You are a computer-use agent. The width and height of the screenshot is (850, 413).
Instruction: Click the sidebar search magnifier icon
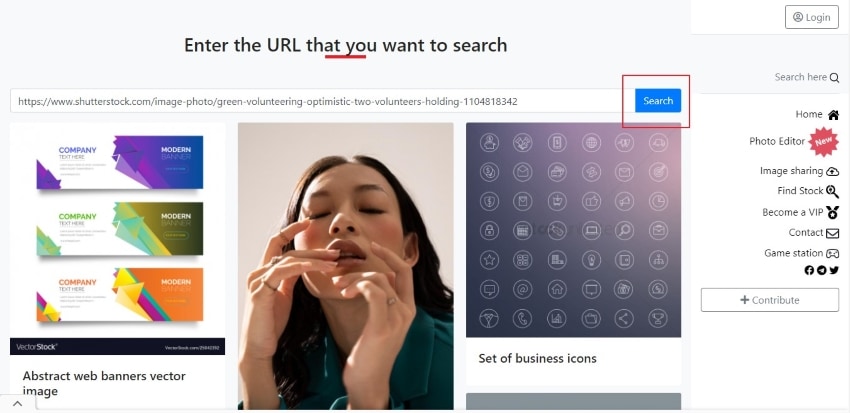[834, 78]
